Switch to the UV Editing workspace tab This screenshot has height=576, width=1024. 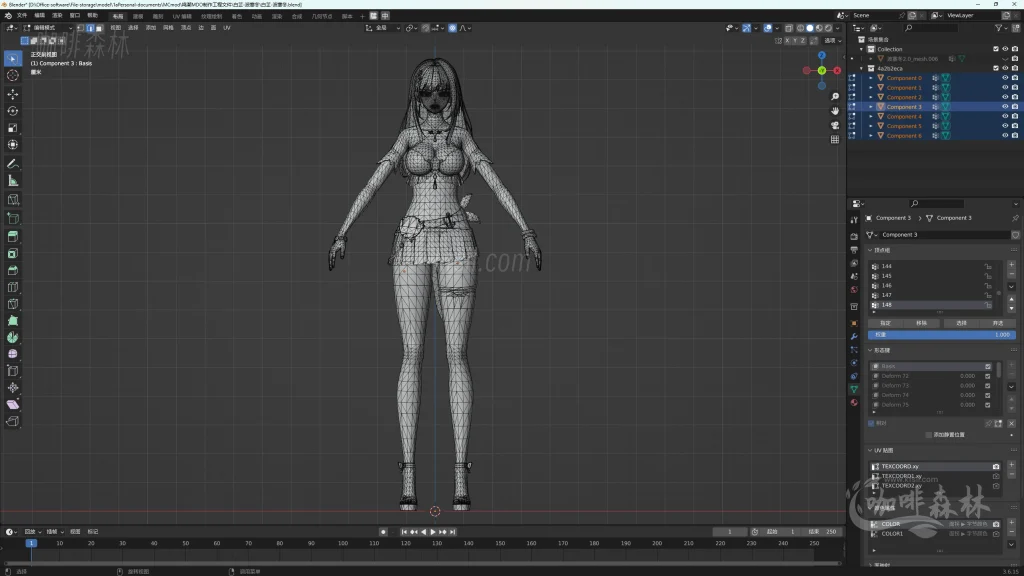click(x=182, y=16)
